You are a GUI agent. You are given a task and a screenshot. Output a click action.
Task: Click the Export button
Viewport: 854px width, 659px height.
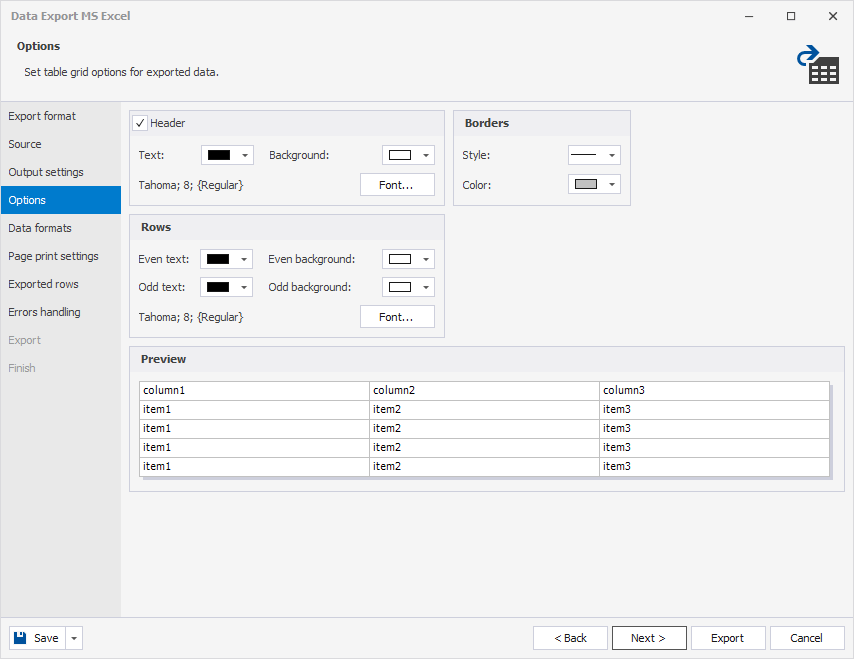(728, 637)
